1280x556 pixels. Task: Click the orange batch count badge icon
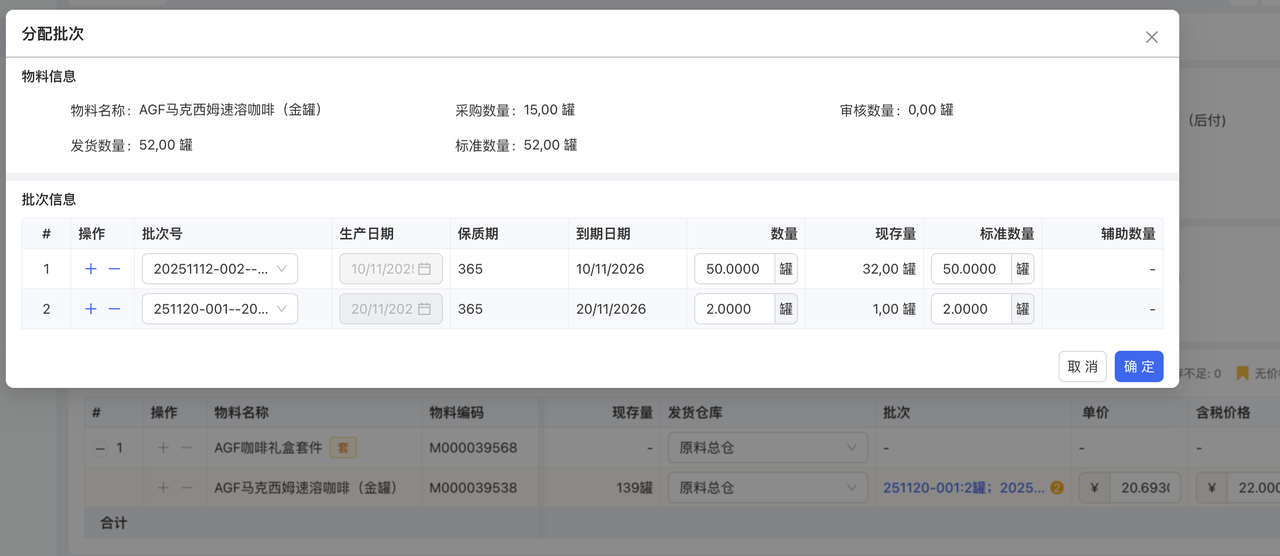pos(1056,488)
